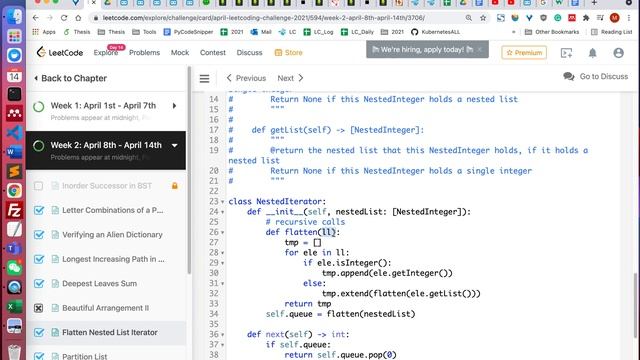Open Other Bookmarks folder
This screenshot has height=360, width=640.
[x=552, y=32]
